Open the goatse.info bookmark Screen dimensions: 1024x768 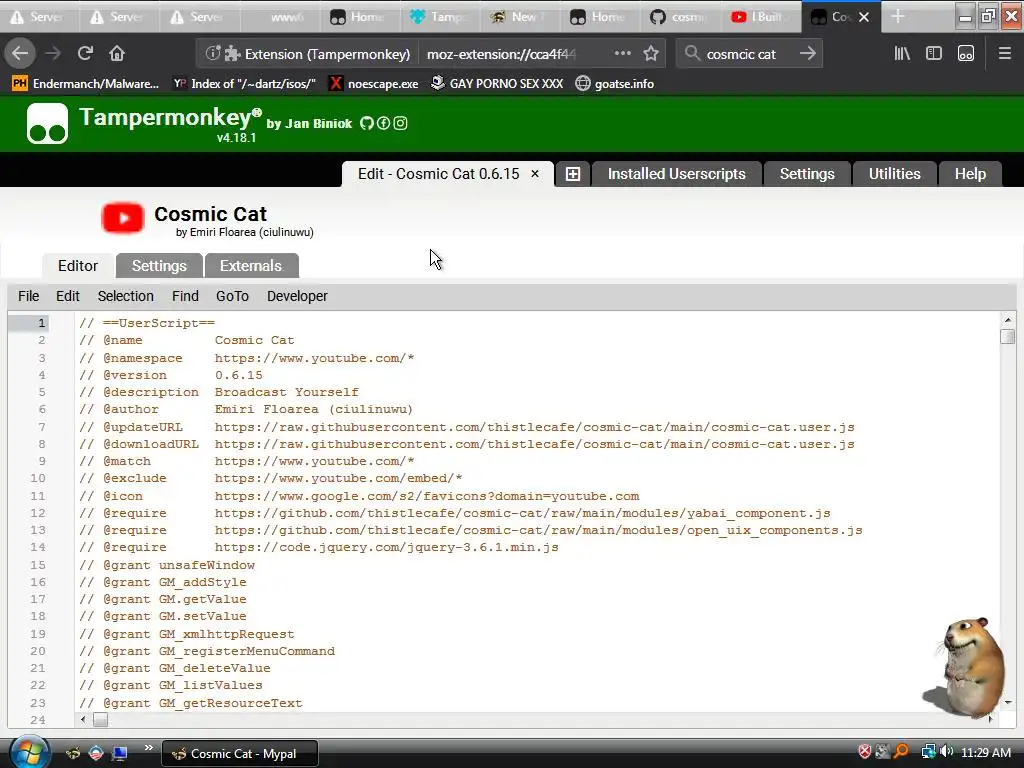pyautogui.click(x=615, y=84)
